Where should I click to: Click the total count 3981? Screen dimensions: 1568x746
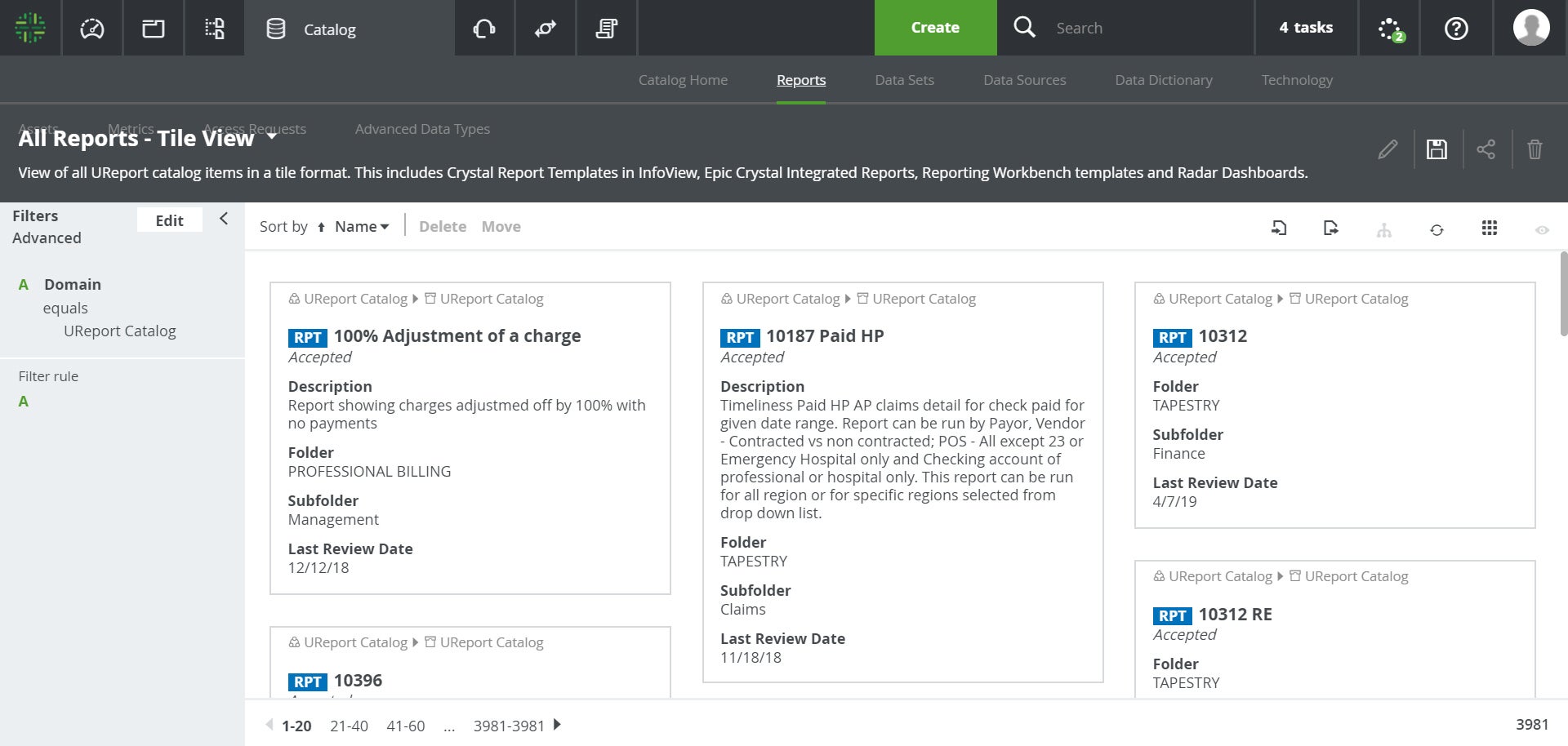pyautogui.click(x=1532, y=725)
